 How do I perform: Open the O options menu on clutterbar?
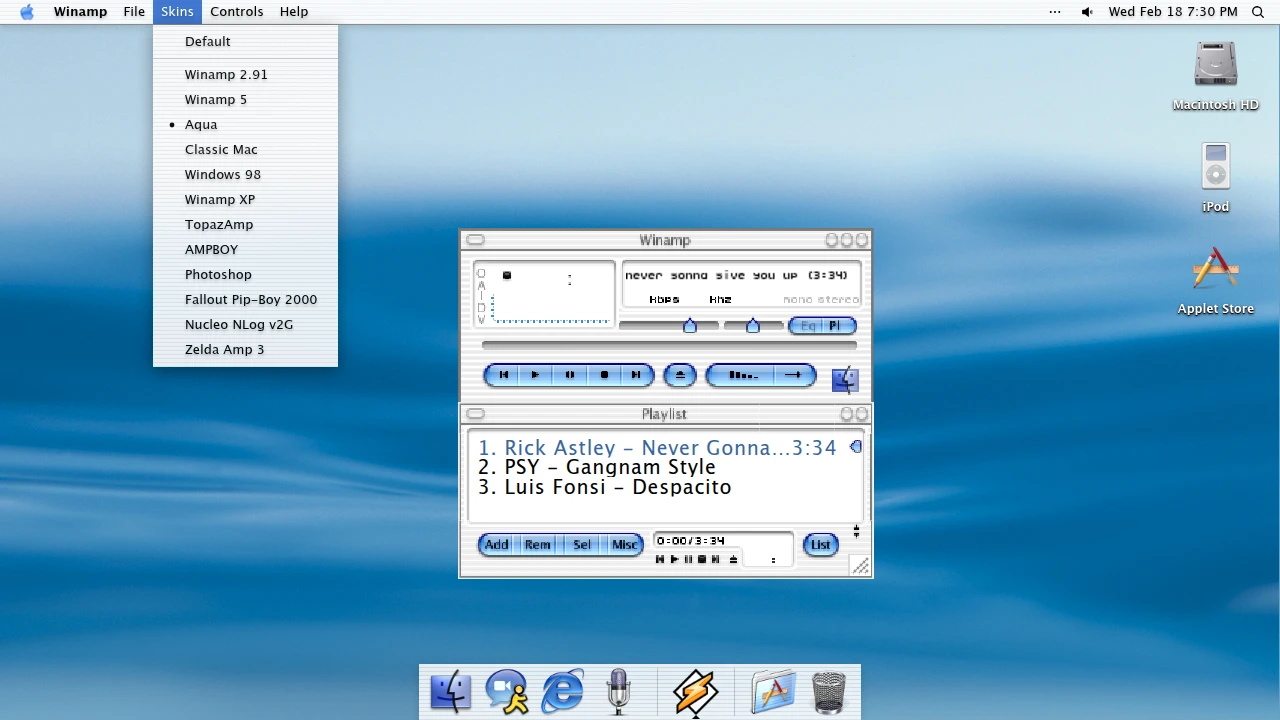[481, 273]
